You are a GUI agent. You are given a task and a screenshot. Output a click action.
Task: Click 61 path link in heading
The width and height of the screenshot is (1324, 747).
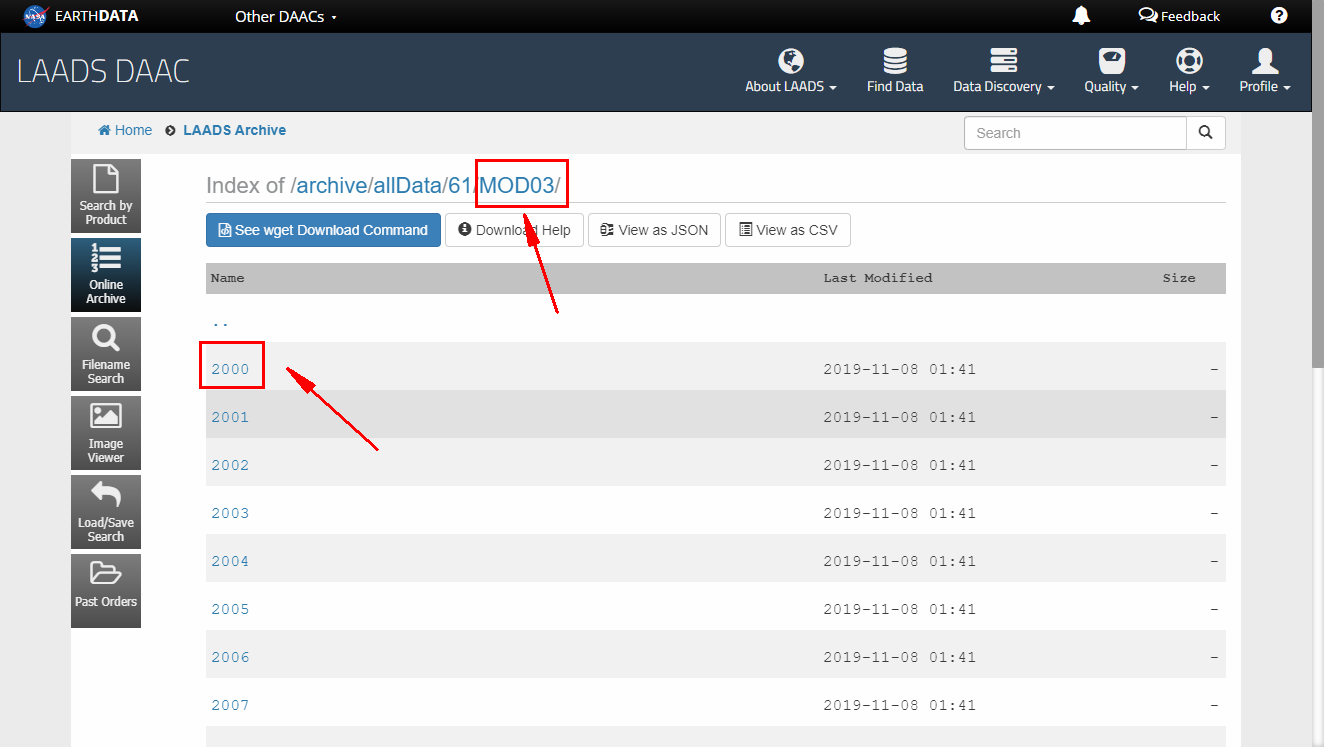459,185
